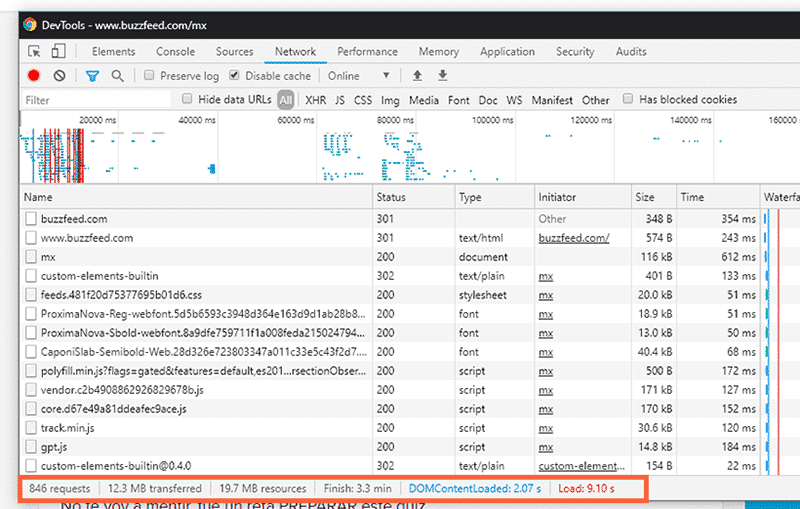Uncheck the Disable cache checkbox
The height and width of the screenshot is (509, 800).
click(x=234, y=76)
